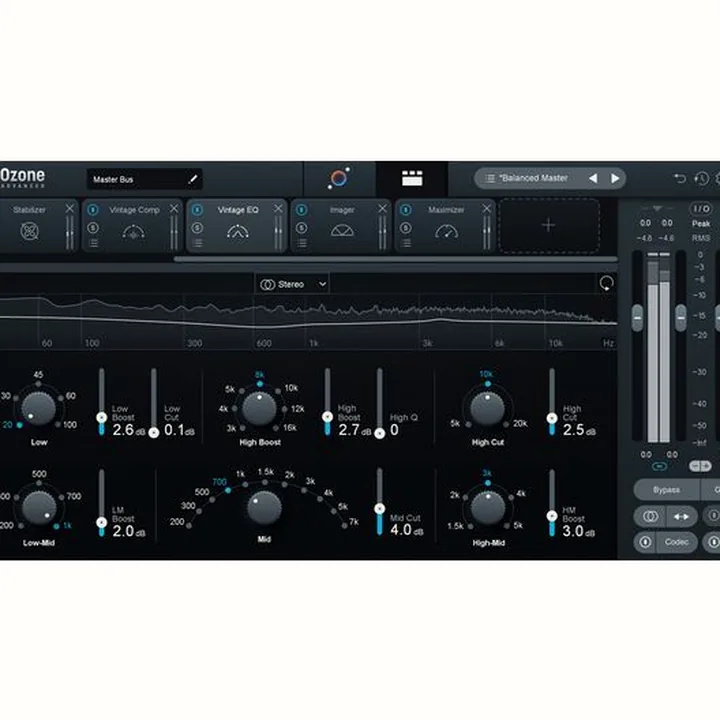
Task: Toggle the Codec preview power button
Action: coord(645,542)
